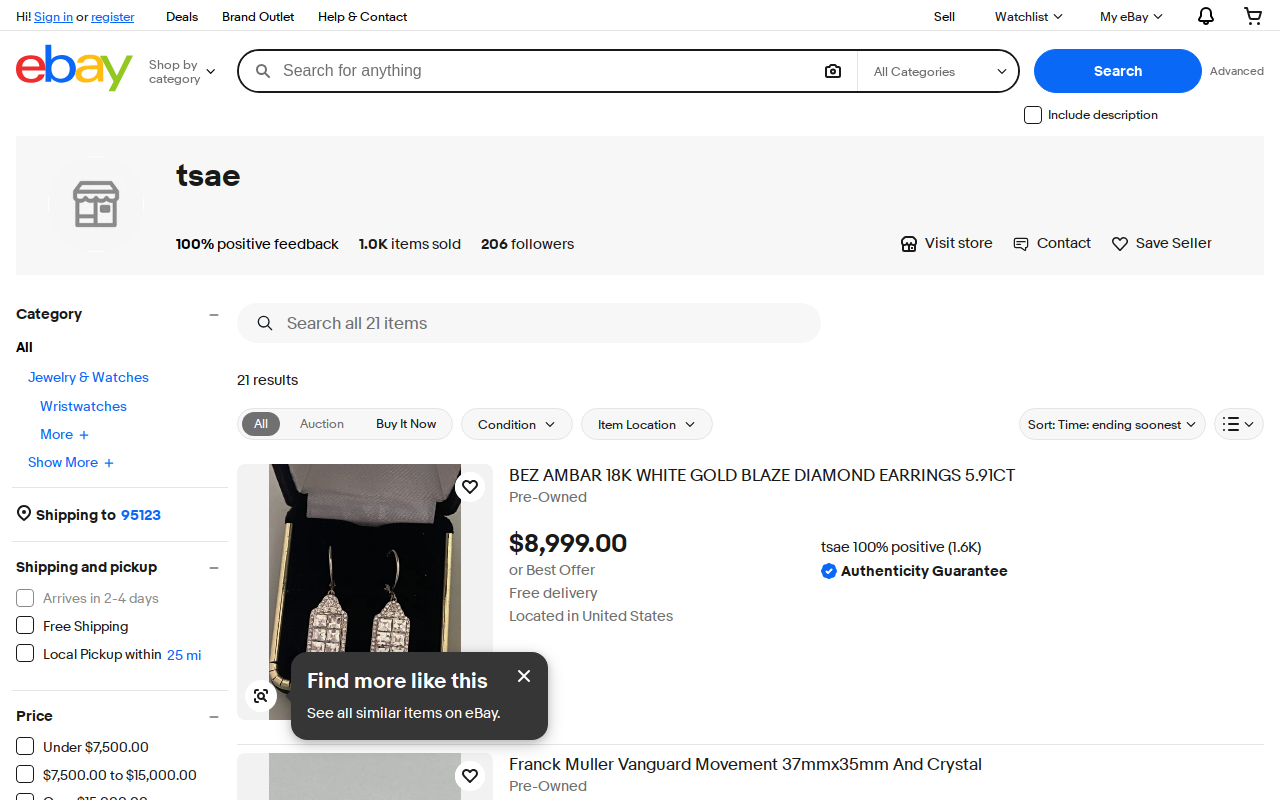1280x800 pixels.
Task: Open the Wristwatches category
Action: [x=83, y=406]
